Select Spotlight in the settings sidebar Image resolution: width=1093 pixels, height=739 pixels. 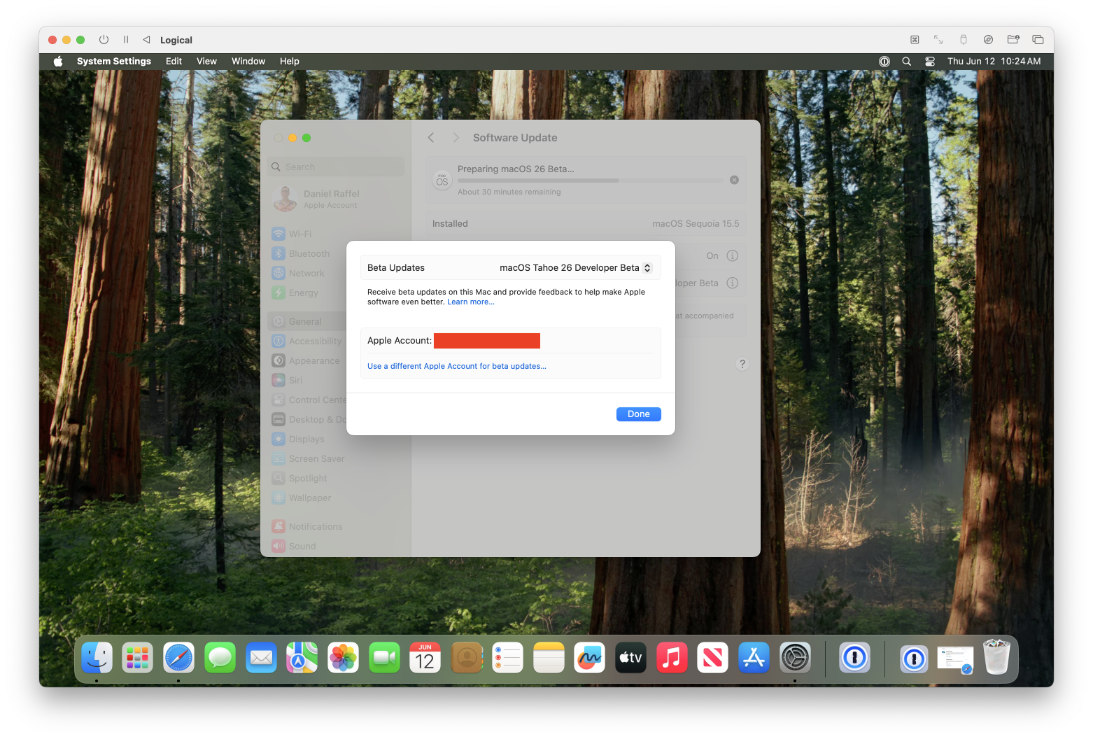(x=307, y=478)
